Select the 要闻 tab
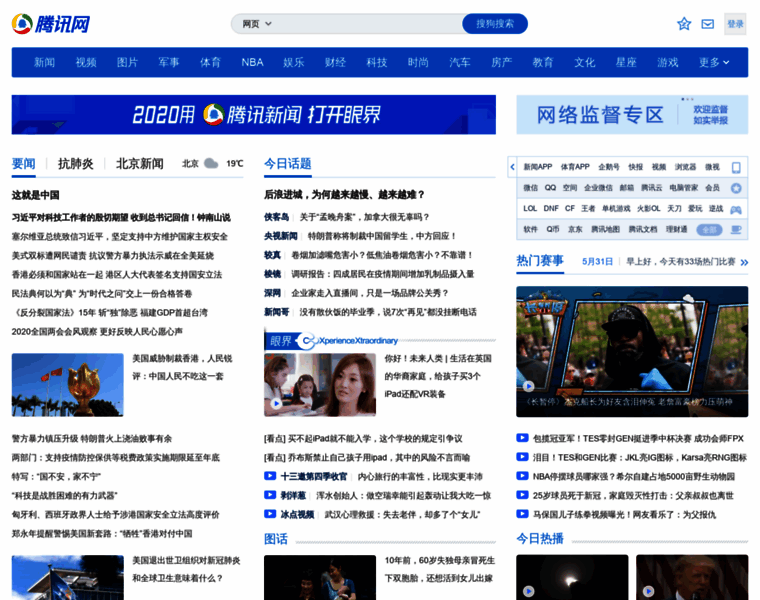Viewport: 760px width, 600px height. click(x=24, y=164)
